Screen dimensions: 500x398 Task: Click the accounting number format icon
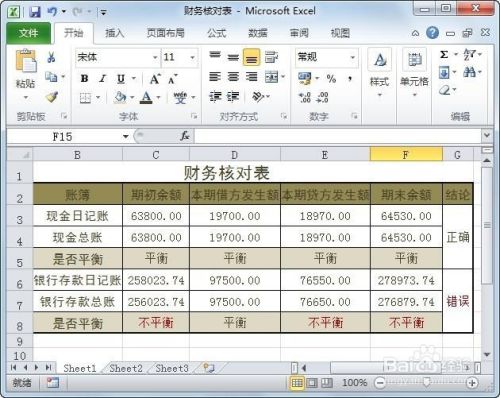pyautogui.click(x=305, y=79)
